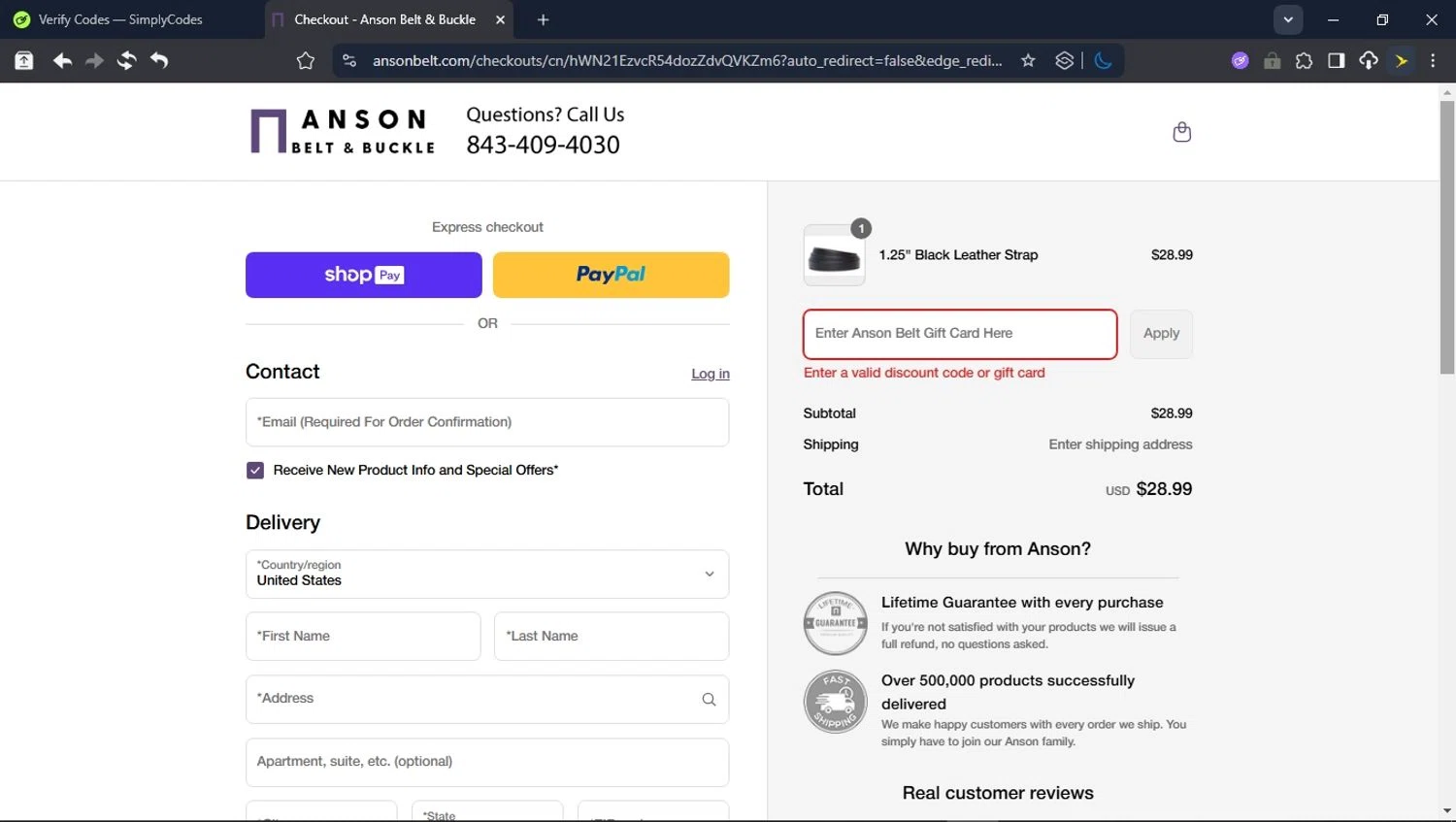The height and width of the screenshot is (822, 1456).
Task: Open the tab search dropdown chevron
Action: (x=1288, y=19)
